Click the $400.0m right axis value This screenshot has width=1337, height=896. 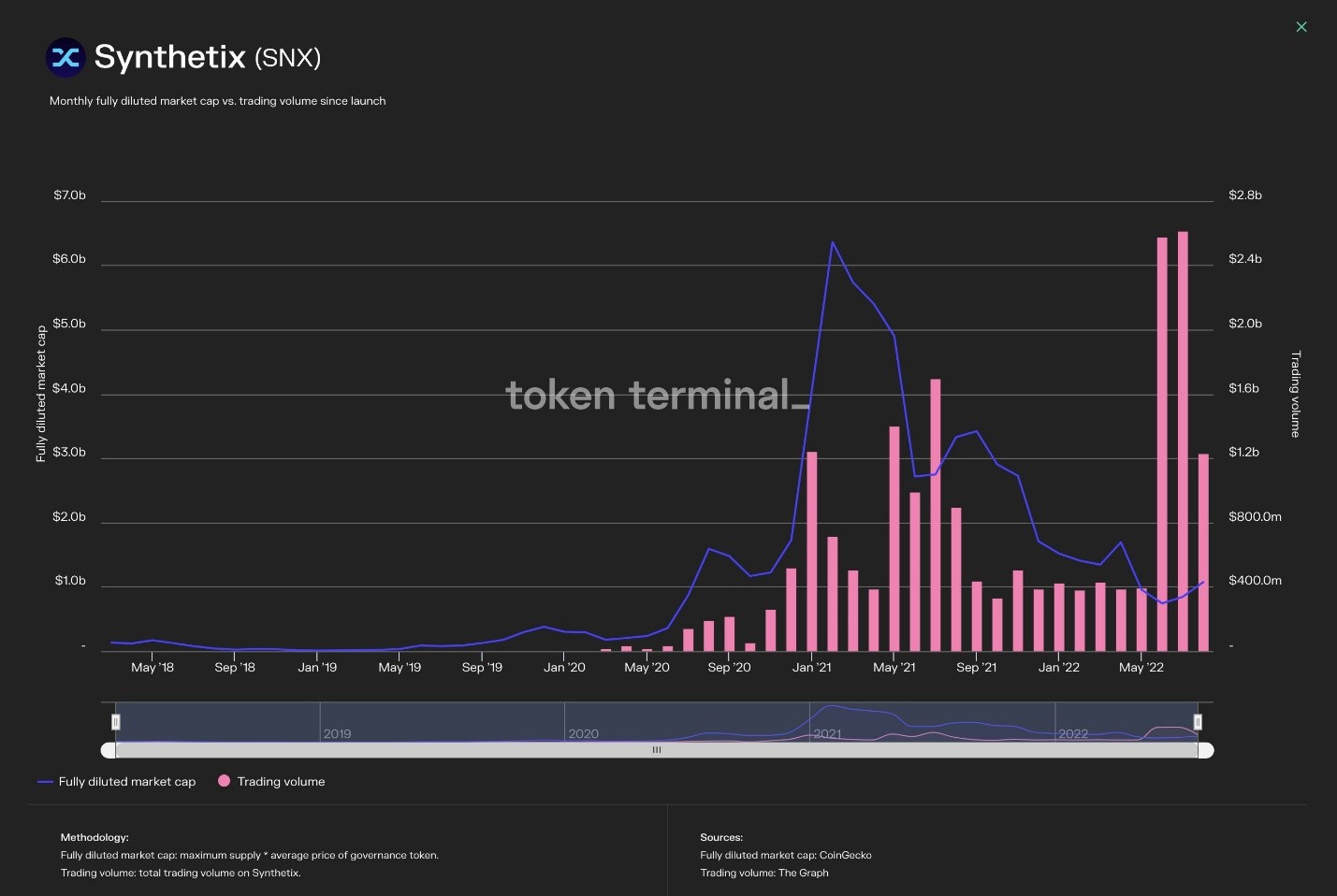pyautogui.click(x=1255, y=581)
